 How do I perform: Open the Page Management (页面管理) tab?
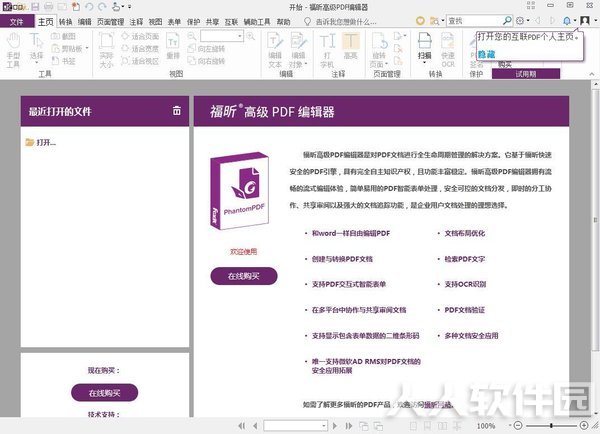(x=111, y=22)
